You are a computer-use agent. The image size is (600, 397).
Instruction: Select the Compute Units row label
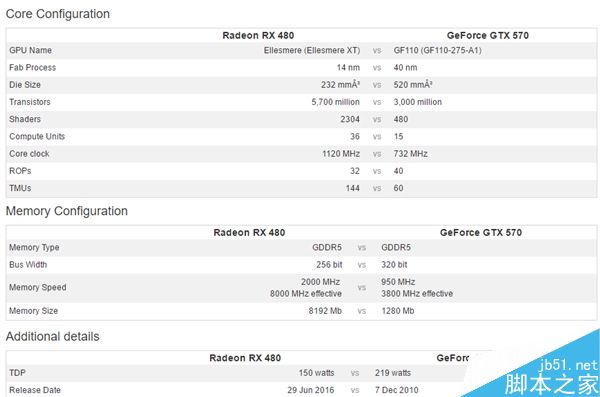coord(37,137)
